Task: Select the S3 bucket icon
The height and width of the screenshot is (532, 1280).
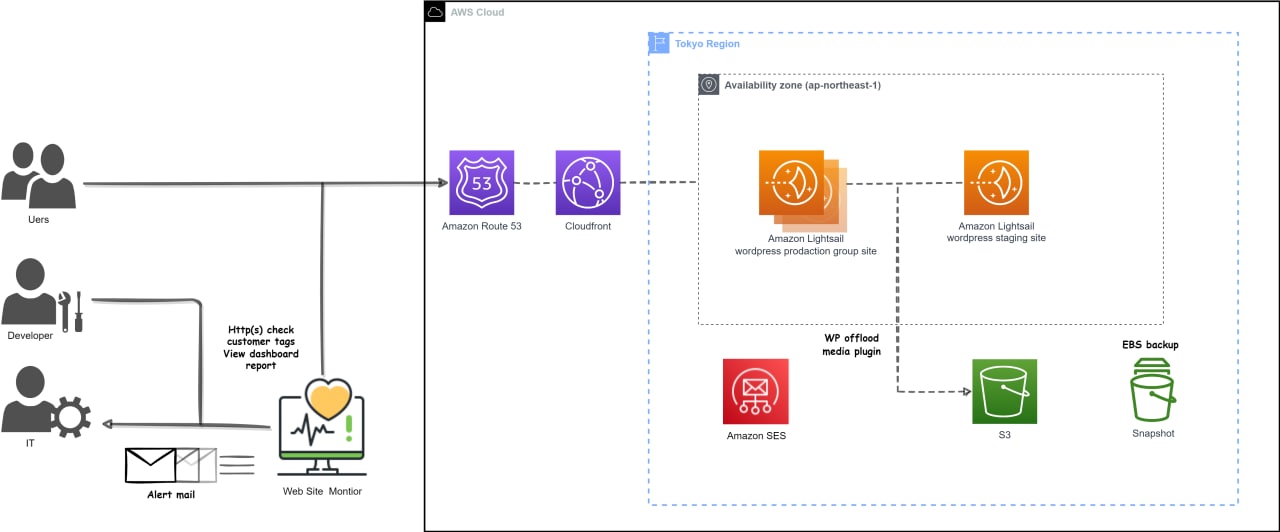Action: [x=1004, y=392]
